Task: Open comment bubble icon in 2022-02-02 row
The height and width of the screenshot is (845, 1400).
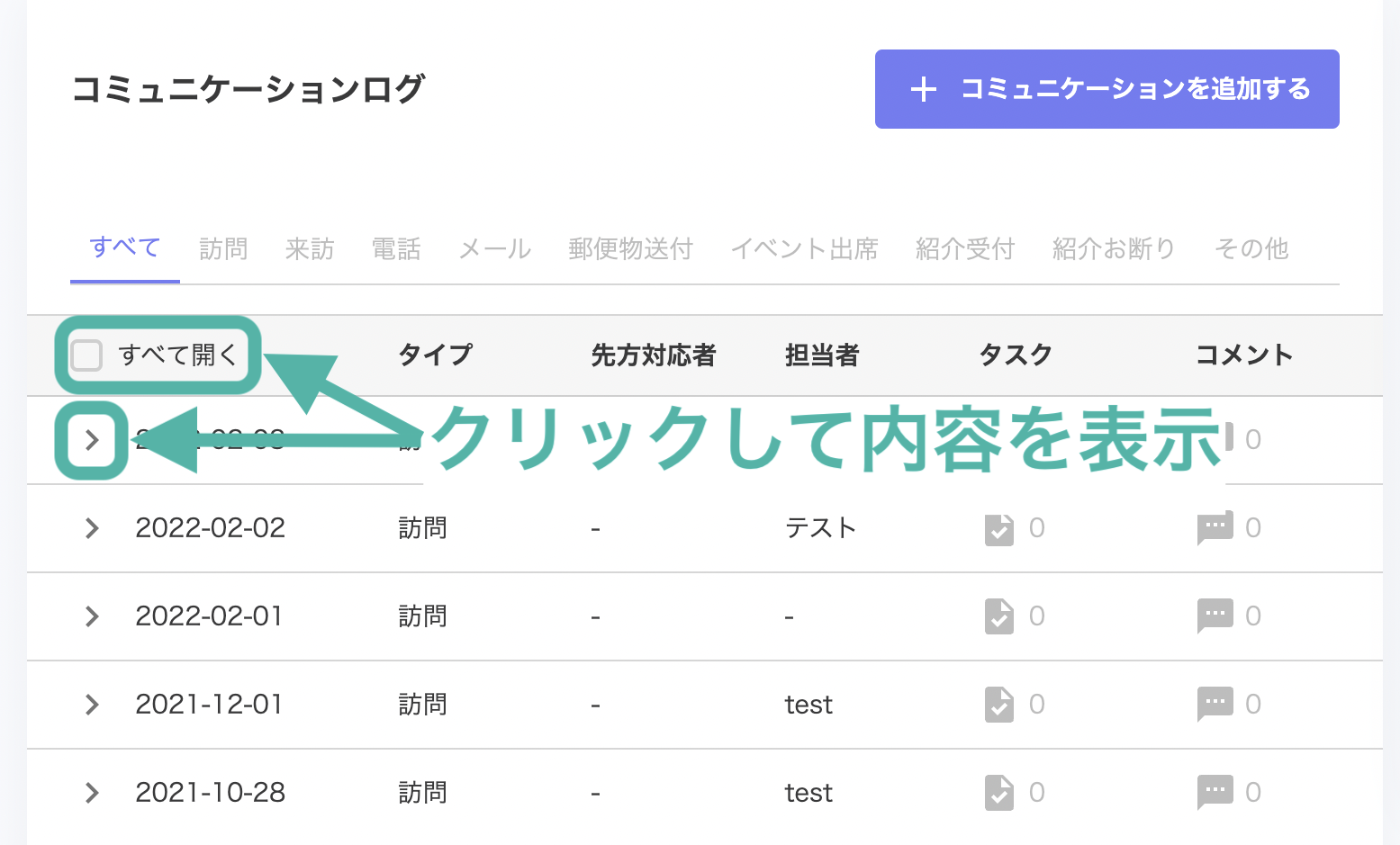Action: 1215,528
